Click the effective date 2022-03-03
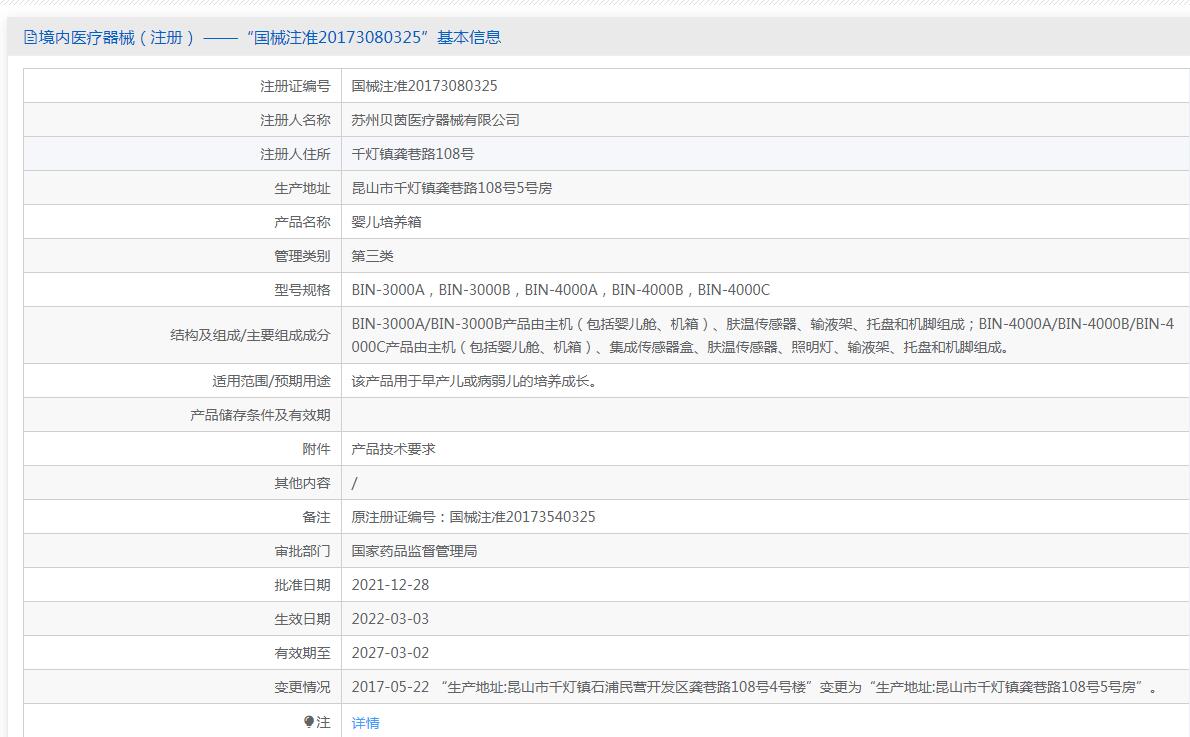Screen dimensions: 1190x737 pyautogui.click(x=390, y=619)
